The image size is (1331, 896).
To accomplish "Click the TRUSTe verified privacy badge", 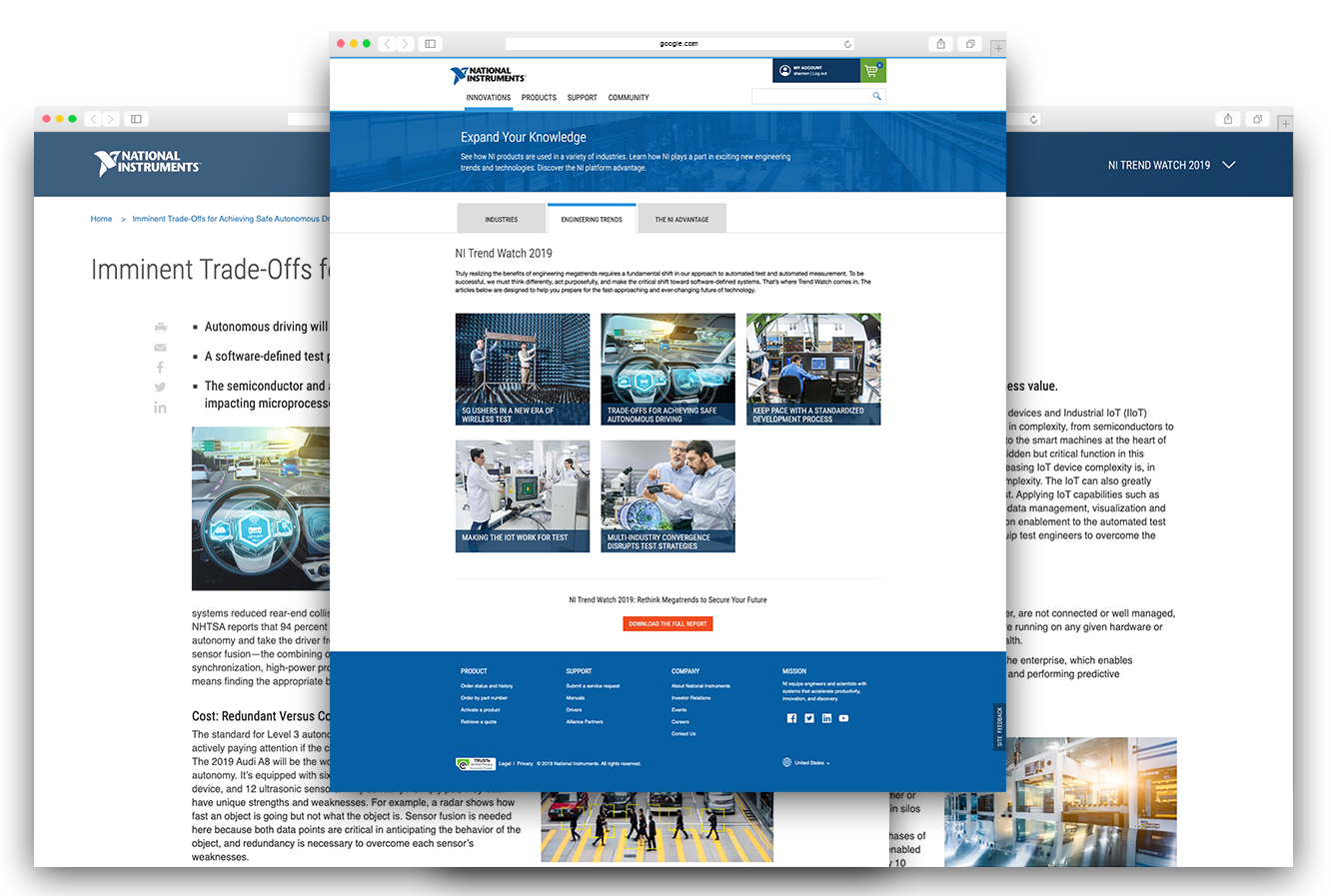I will [x=476, y=764].
